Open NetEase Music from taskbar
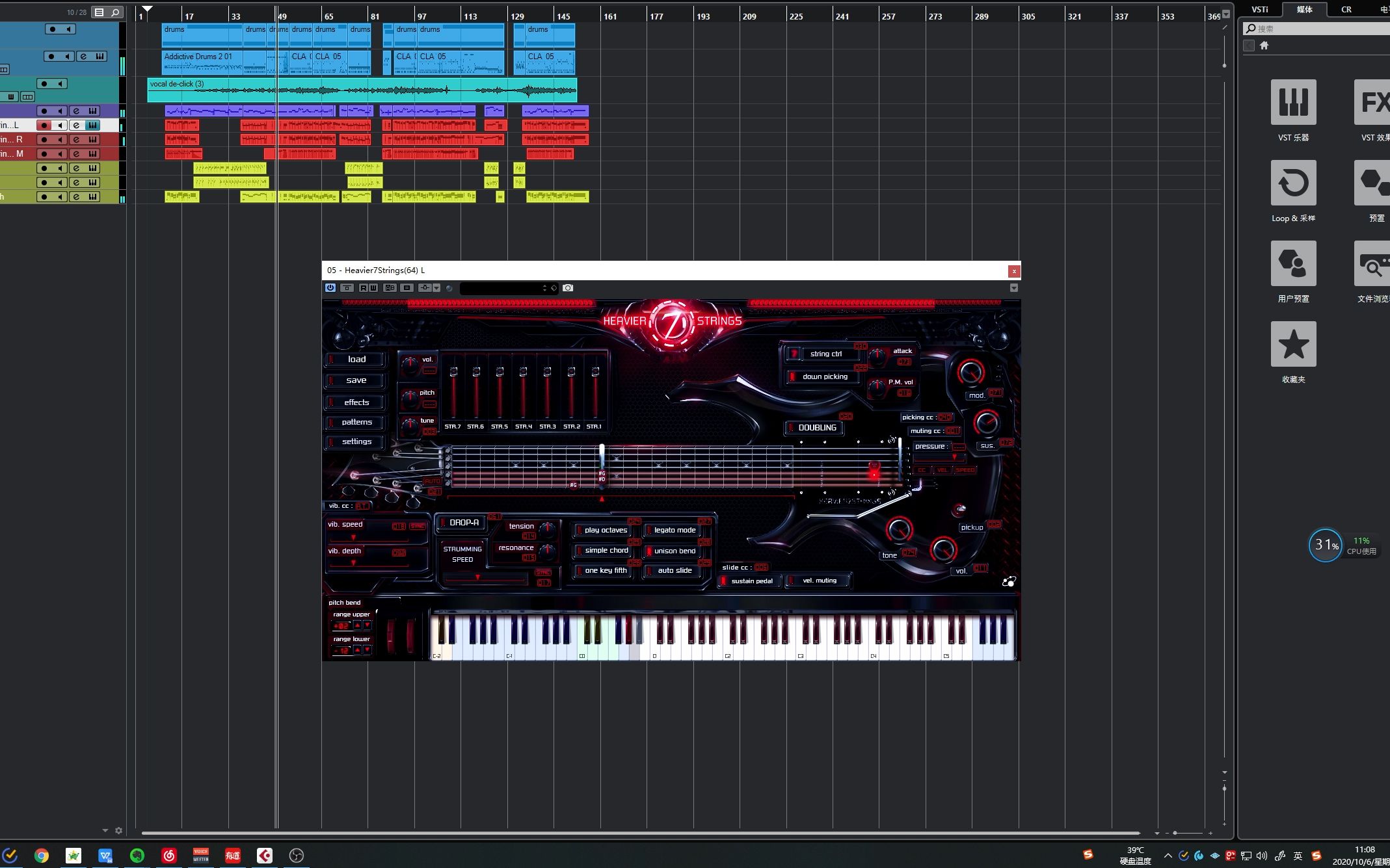 tap(169, 856)
